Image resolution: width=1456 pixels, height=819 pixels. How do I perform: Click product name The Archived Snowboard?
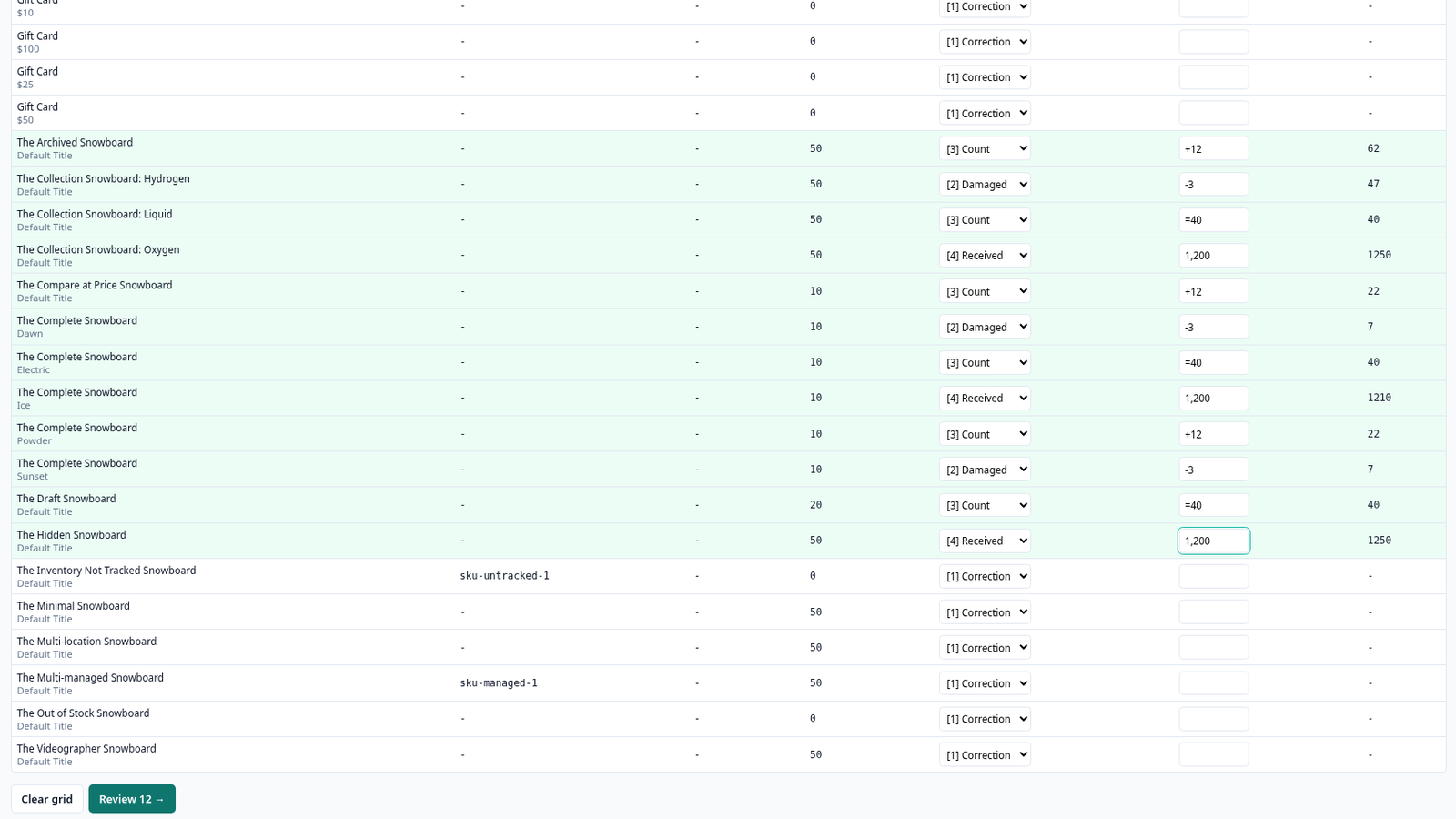coord(75,143)
